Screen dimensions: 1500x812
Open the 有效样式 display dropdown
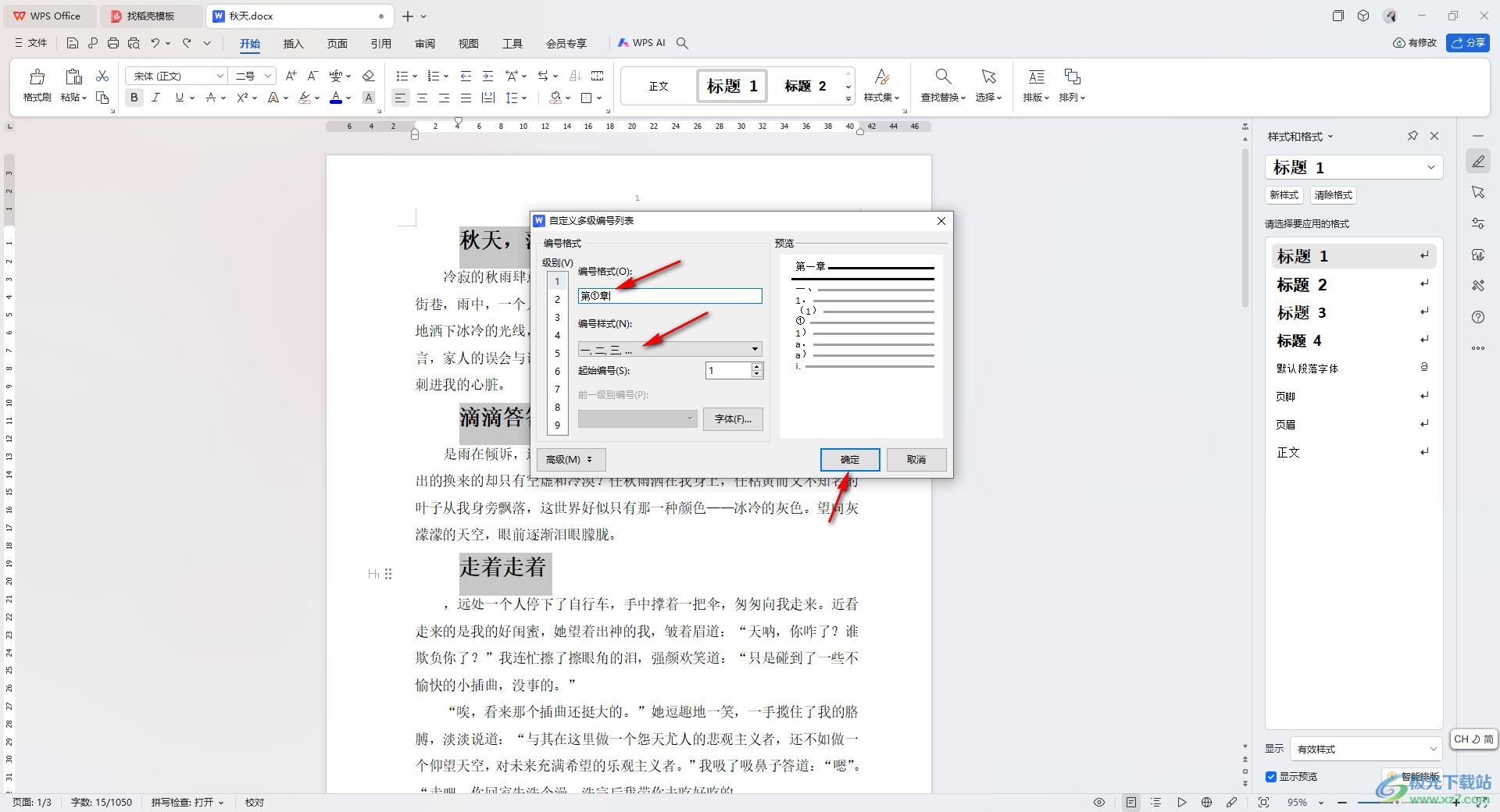click(1366, 749)
